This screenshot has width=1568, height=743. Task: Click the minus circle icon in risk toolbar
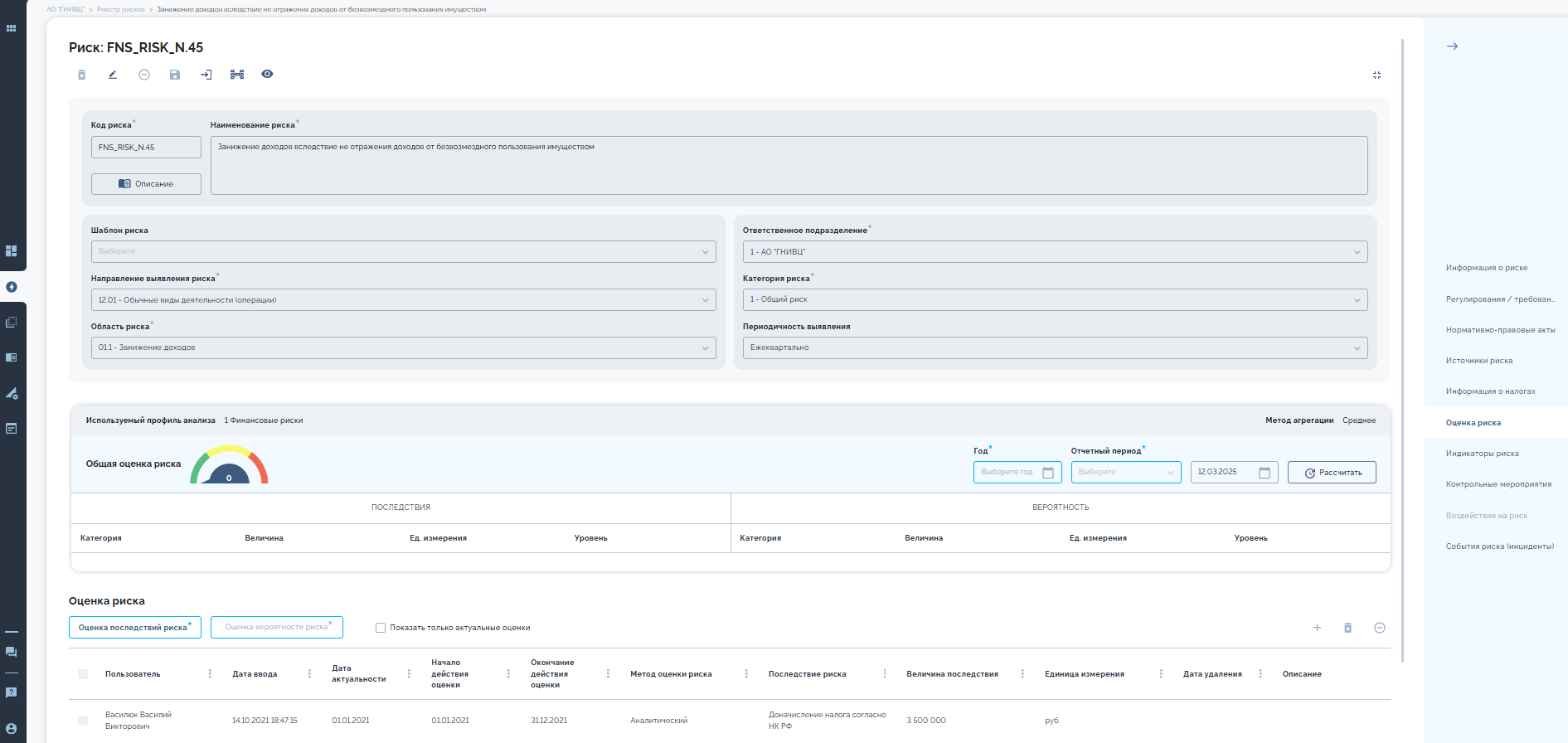tap(144, 75)
